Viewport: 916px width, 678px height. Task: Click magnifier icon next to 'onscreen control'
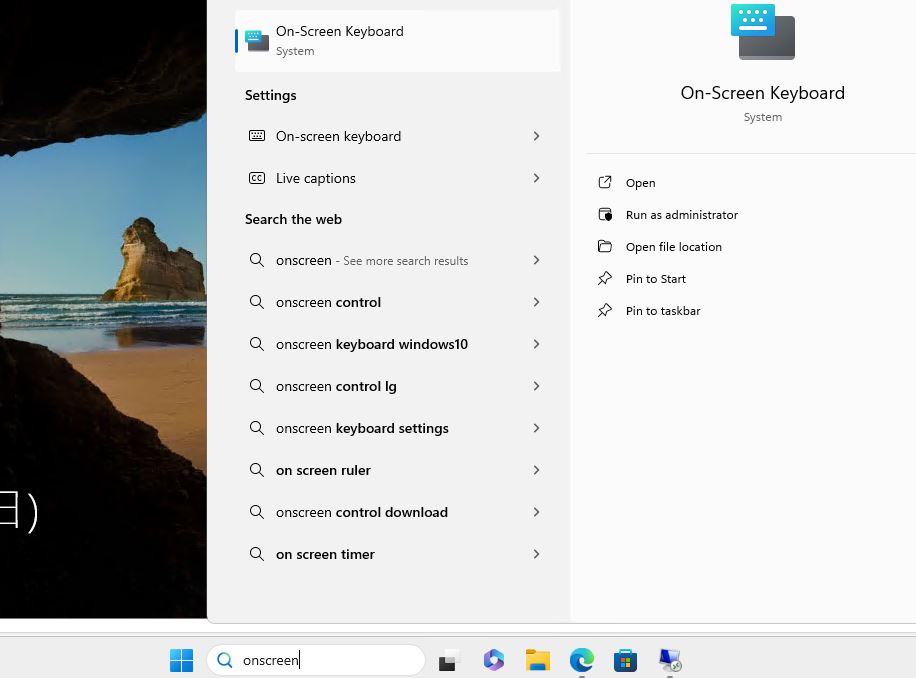(x=257, y=302)
